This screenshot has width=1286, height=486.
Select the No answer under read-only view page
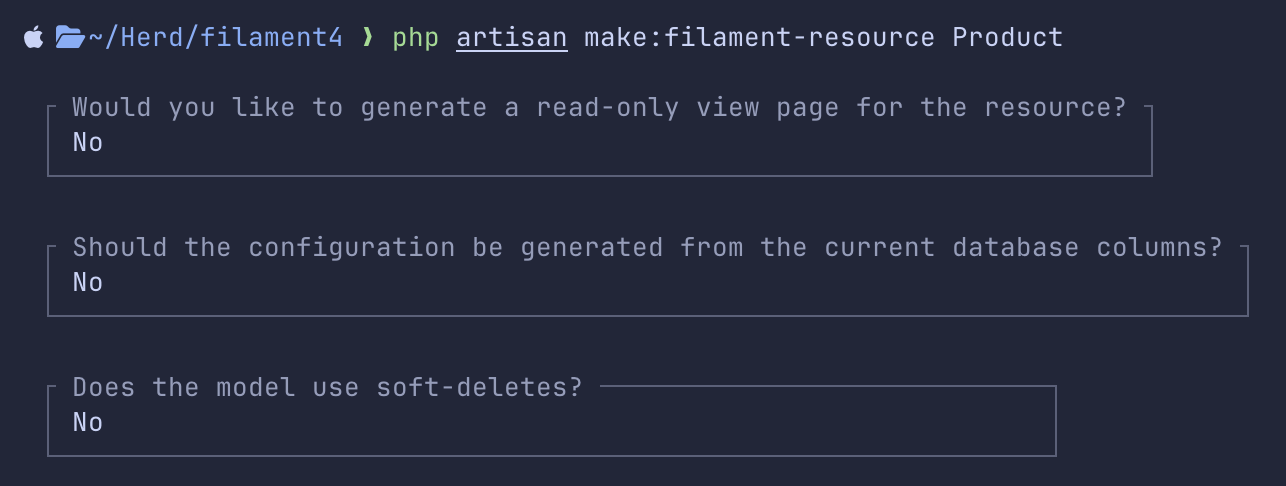pyautogui.click(x=88, y=142)
